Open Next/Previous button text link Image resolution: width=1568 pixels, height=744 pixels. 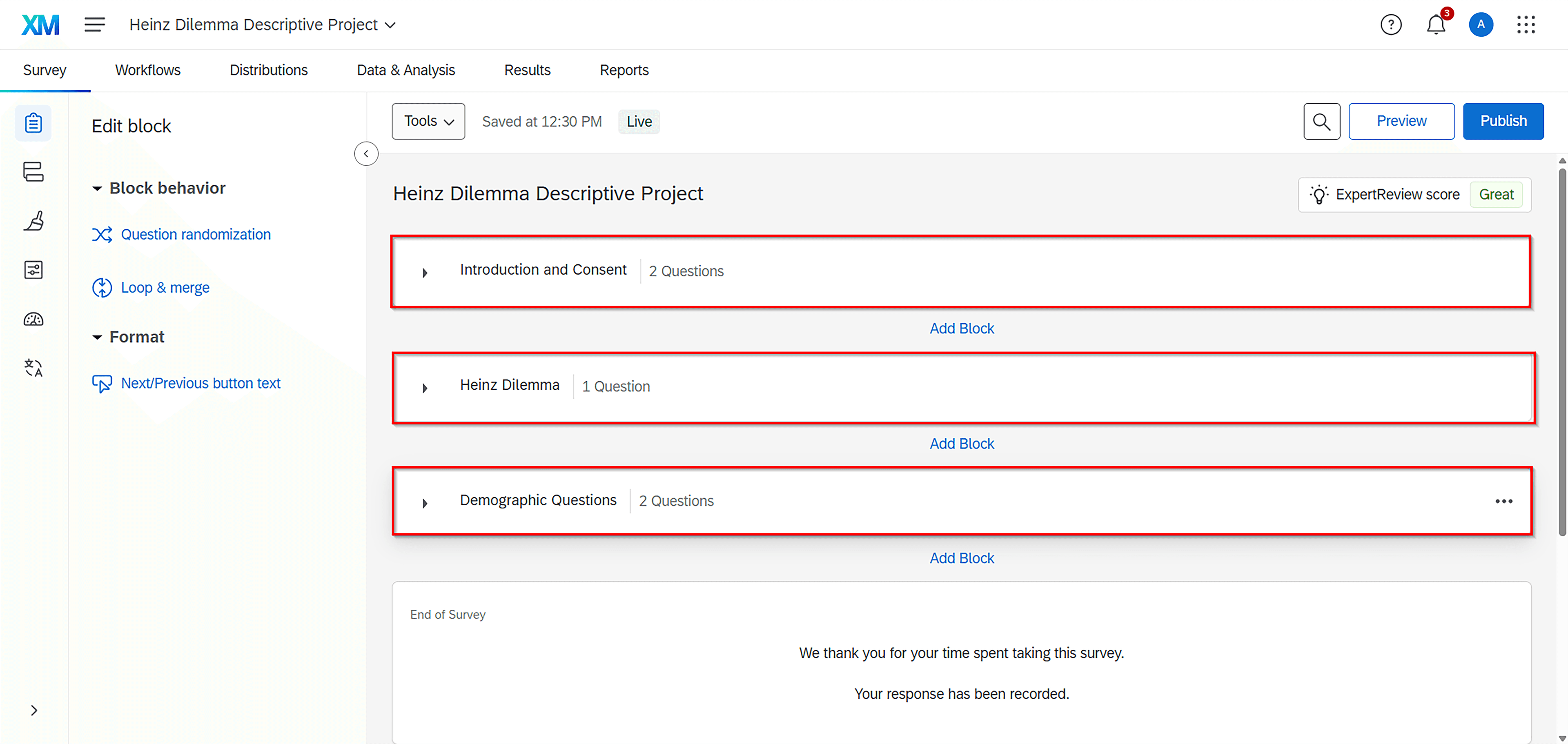click(x=200, y=383)
